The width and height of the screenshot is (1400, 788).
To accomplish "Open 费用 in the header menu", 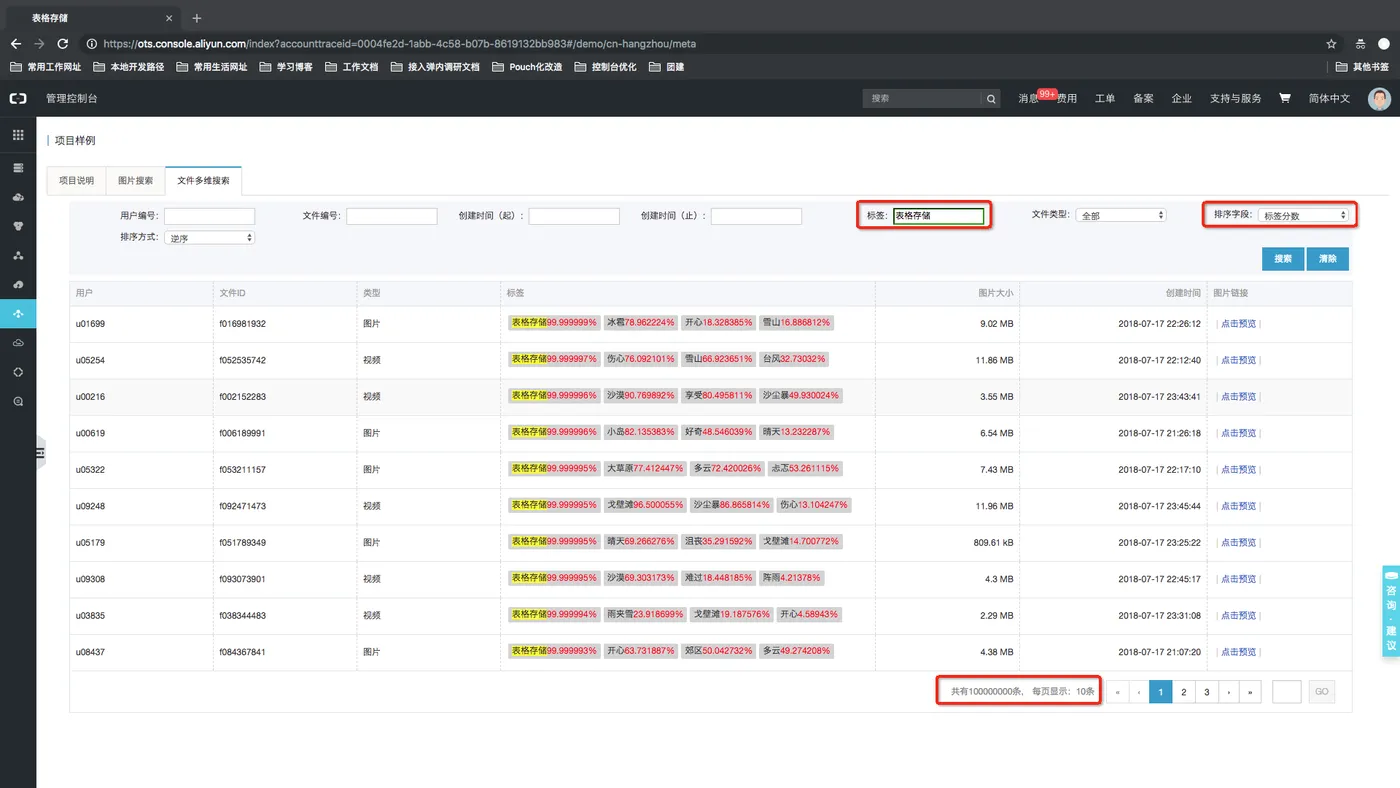I will coord(1067,98).
